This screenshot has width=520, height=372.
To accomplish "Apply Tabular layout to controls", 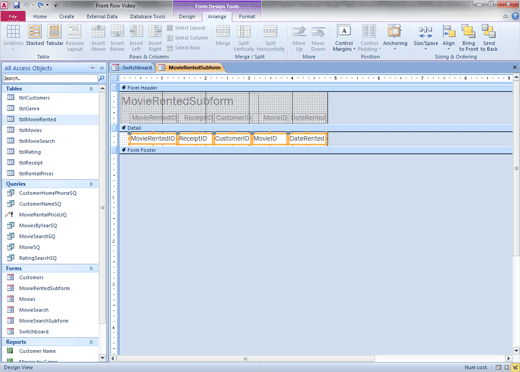I will [55, 35].
